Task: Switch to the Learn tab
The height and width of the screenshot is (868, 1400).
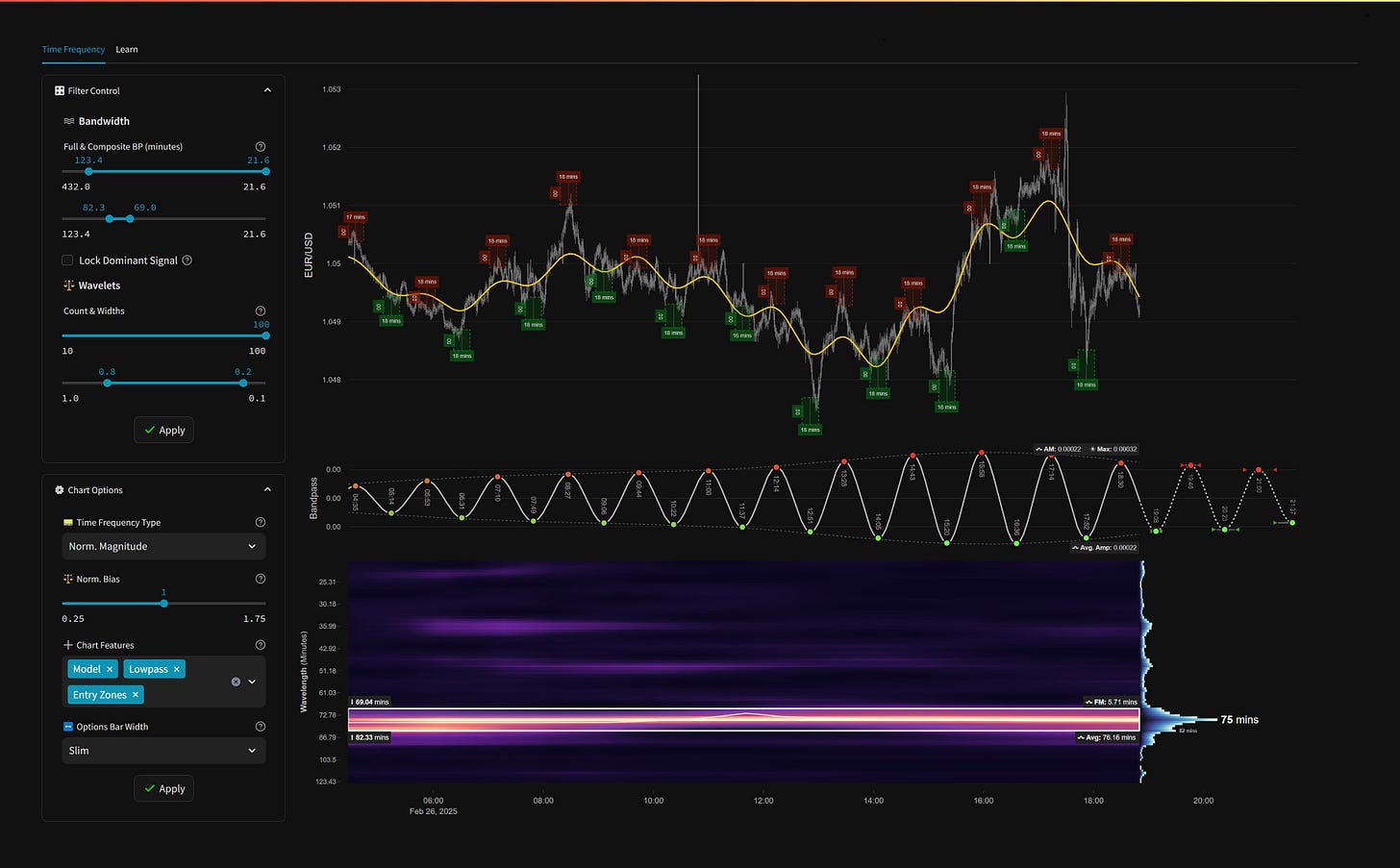Action: [x=127, y=49]
